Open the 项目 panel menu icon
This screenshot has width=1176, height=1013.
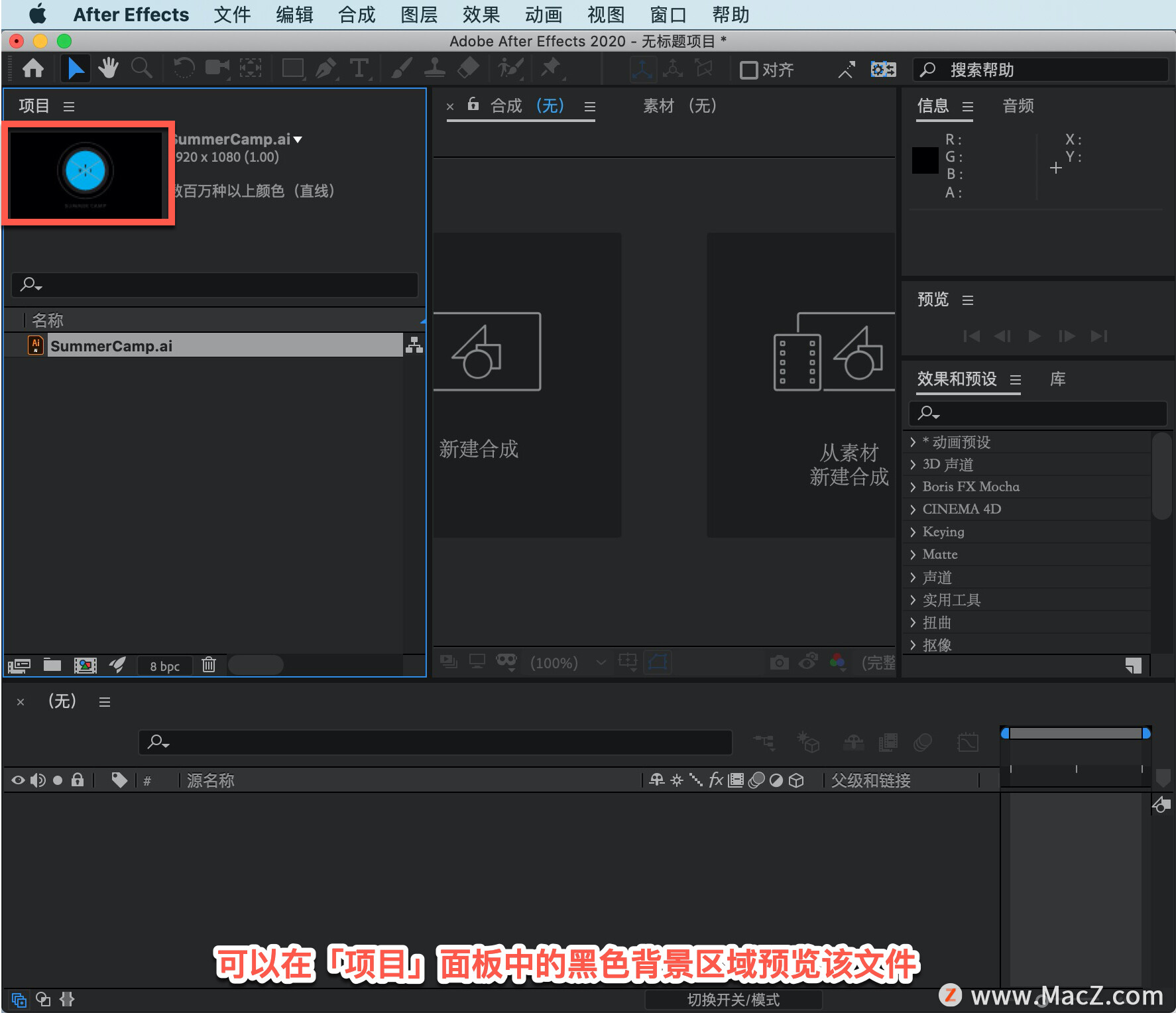(x=69, y=106)
